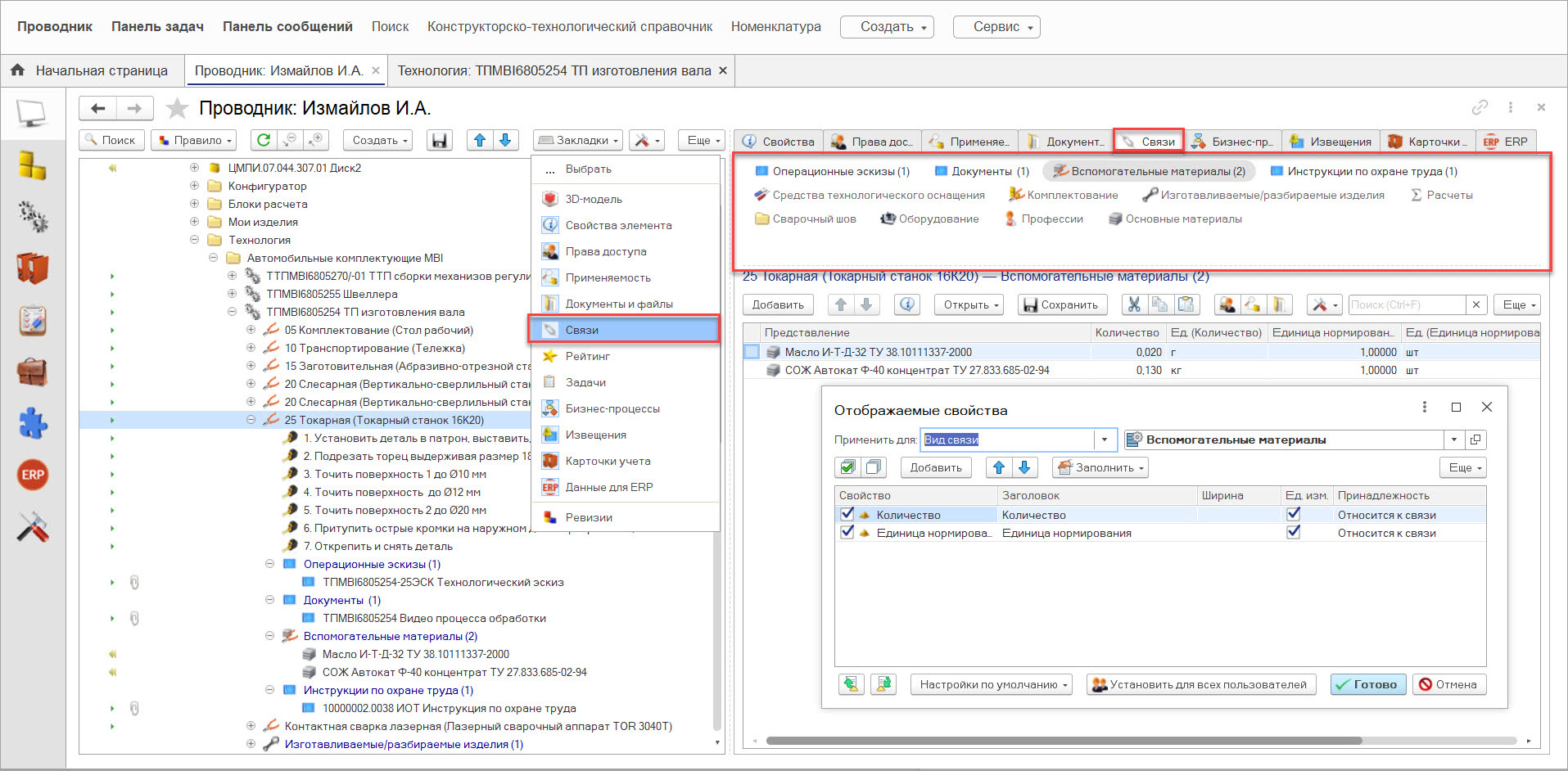Screen dimensions: 1568x771
Task: Open the task checklist icon in left sidebar
Action: (32, 320)
